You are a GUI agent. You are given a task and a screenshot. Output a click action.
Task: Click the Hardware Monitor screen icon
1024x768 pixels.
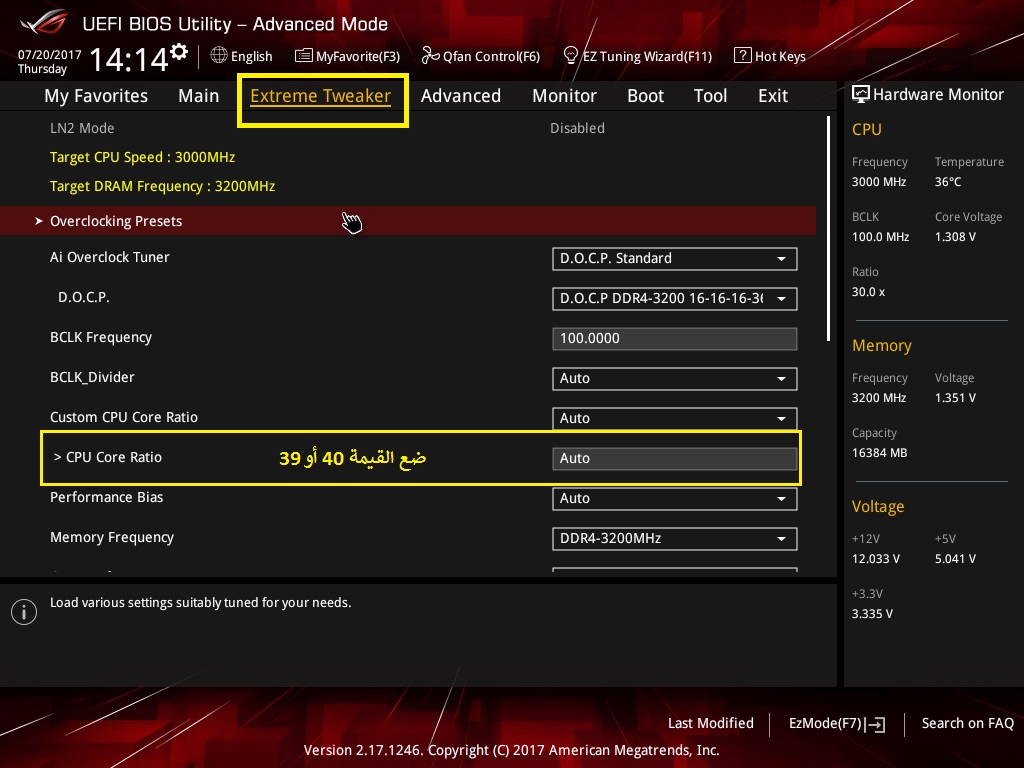click(861, 95)
